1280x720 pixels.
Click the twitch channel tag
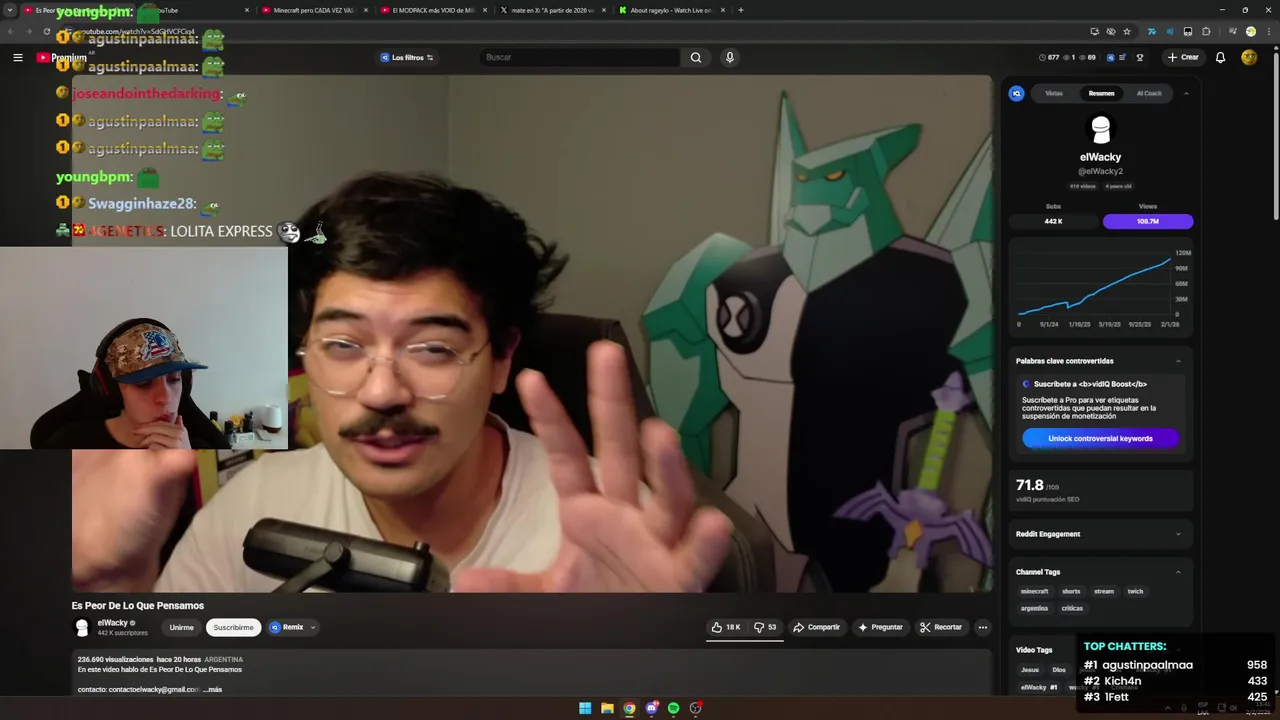point(1135,591)
